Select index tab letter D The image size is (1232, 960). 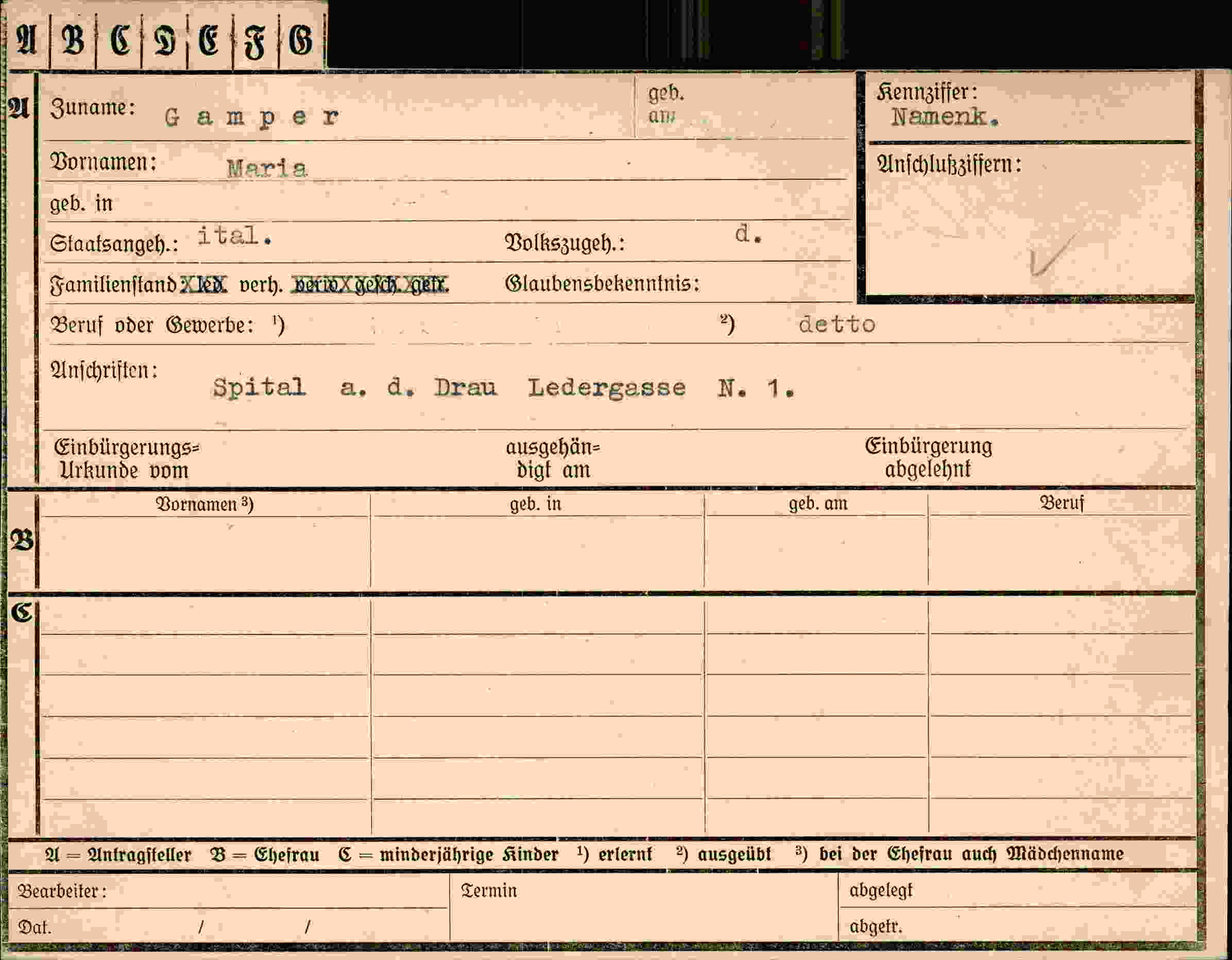tap(165, 41)
